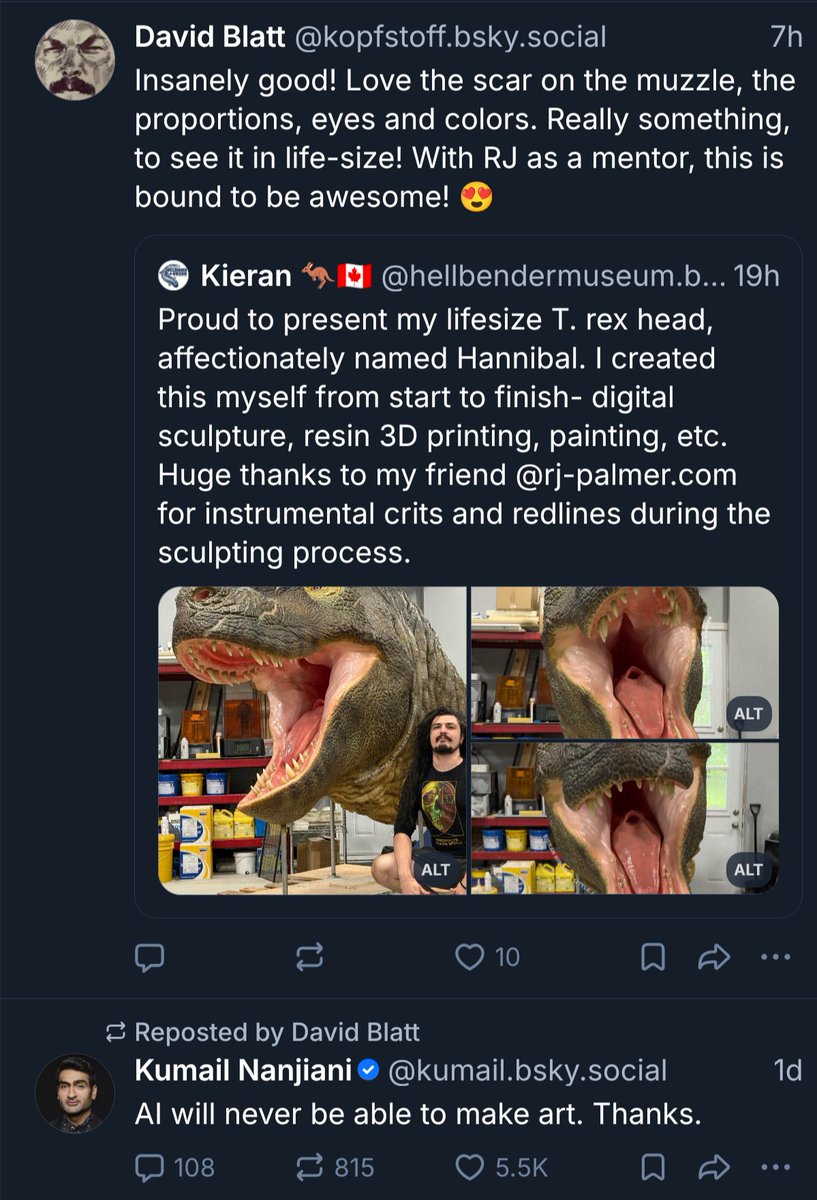Reply to David Blatt's T. rex post
The height and width of the screenshot is (1200, 817).
pyautogui.click(x=149, y=958)
